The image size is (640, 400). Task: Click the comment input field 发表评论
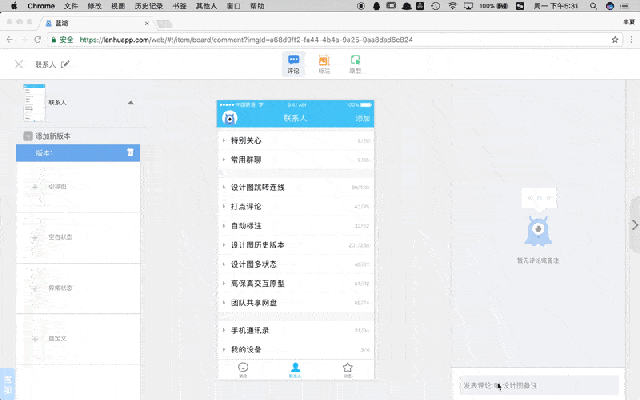tap(539, 385)
